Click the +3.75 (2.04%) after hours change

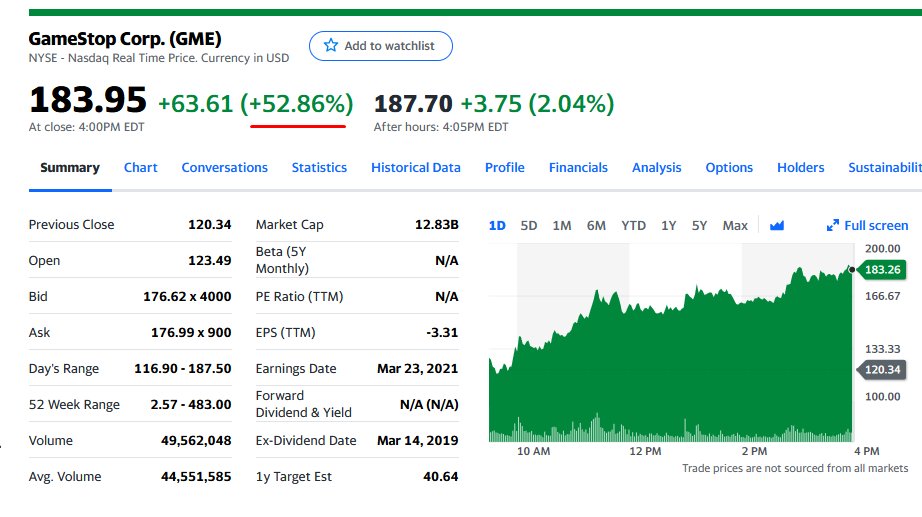pyautogui.click(x=537, y=104)
